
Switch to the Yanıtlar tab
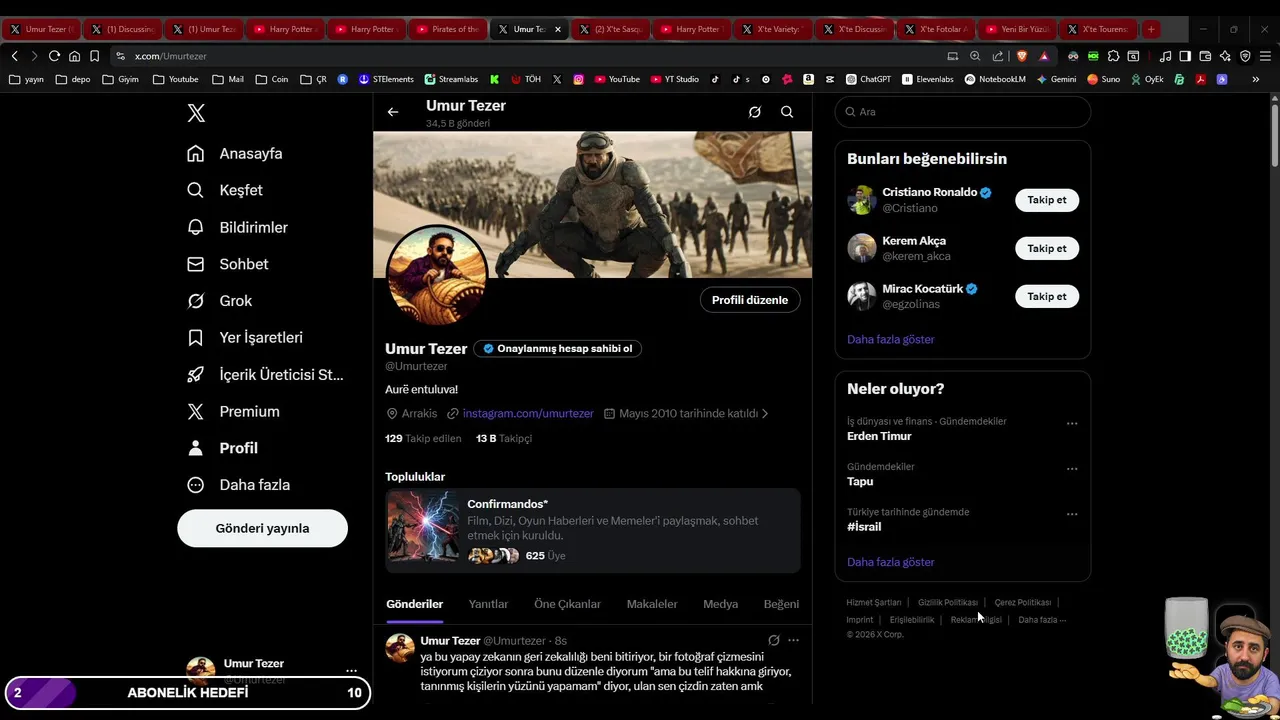pos(488,604)
